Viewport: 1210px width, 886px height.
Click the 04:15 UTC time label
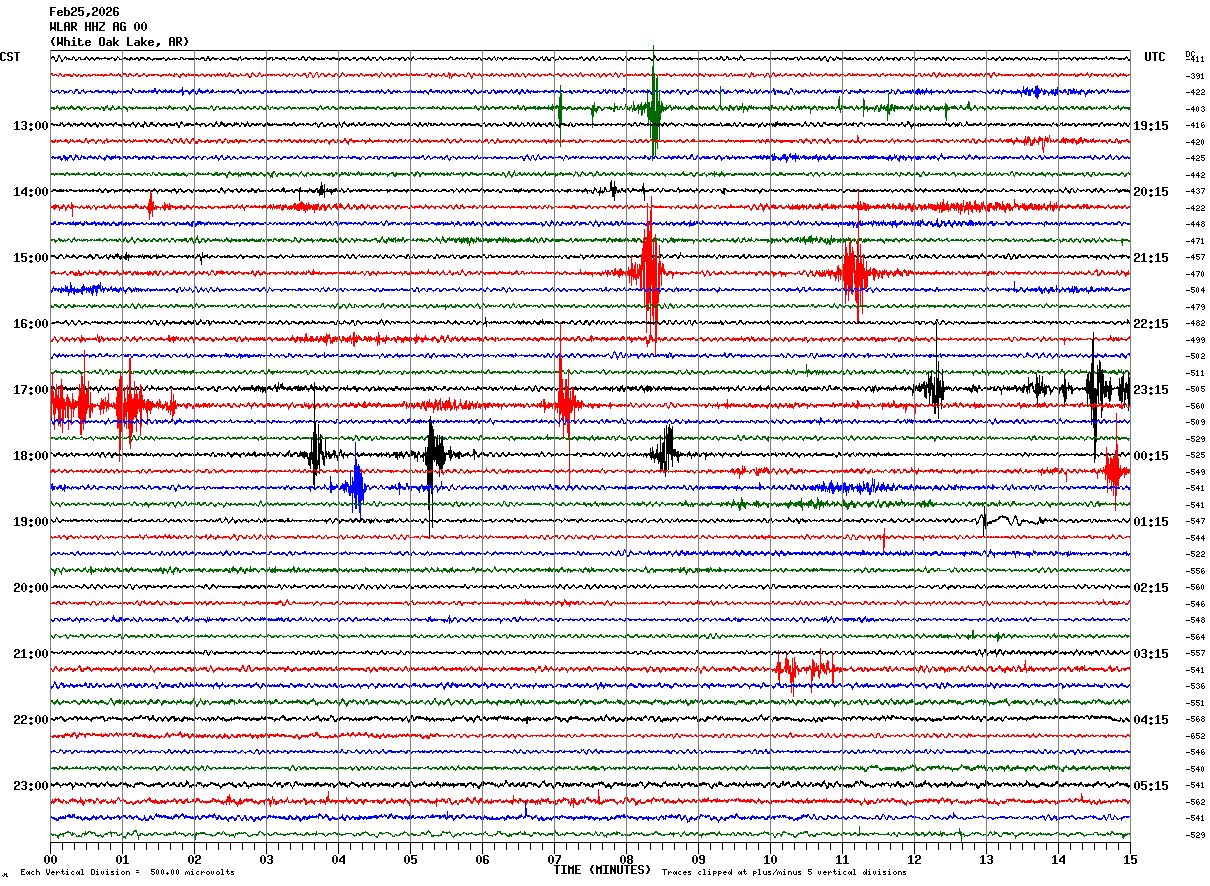(1151, 720)
